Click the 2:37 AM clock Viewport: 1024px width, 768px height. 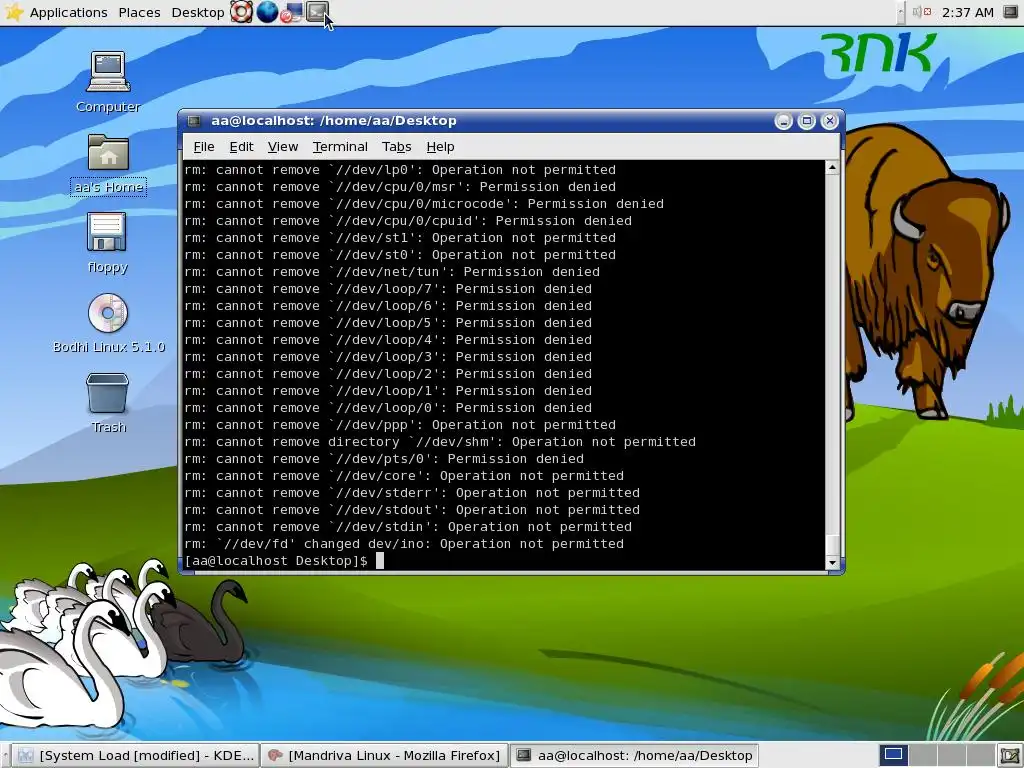coord(967,12)
